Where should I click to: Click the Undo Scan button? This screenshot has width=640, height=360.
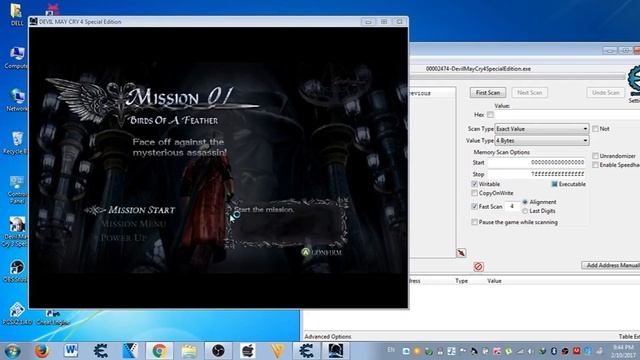coord(606,93)
